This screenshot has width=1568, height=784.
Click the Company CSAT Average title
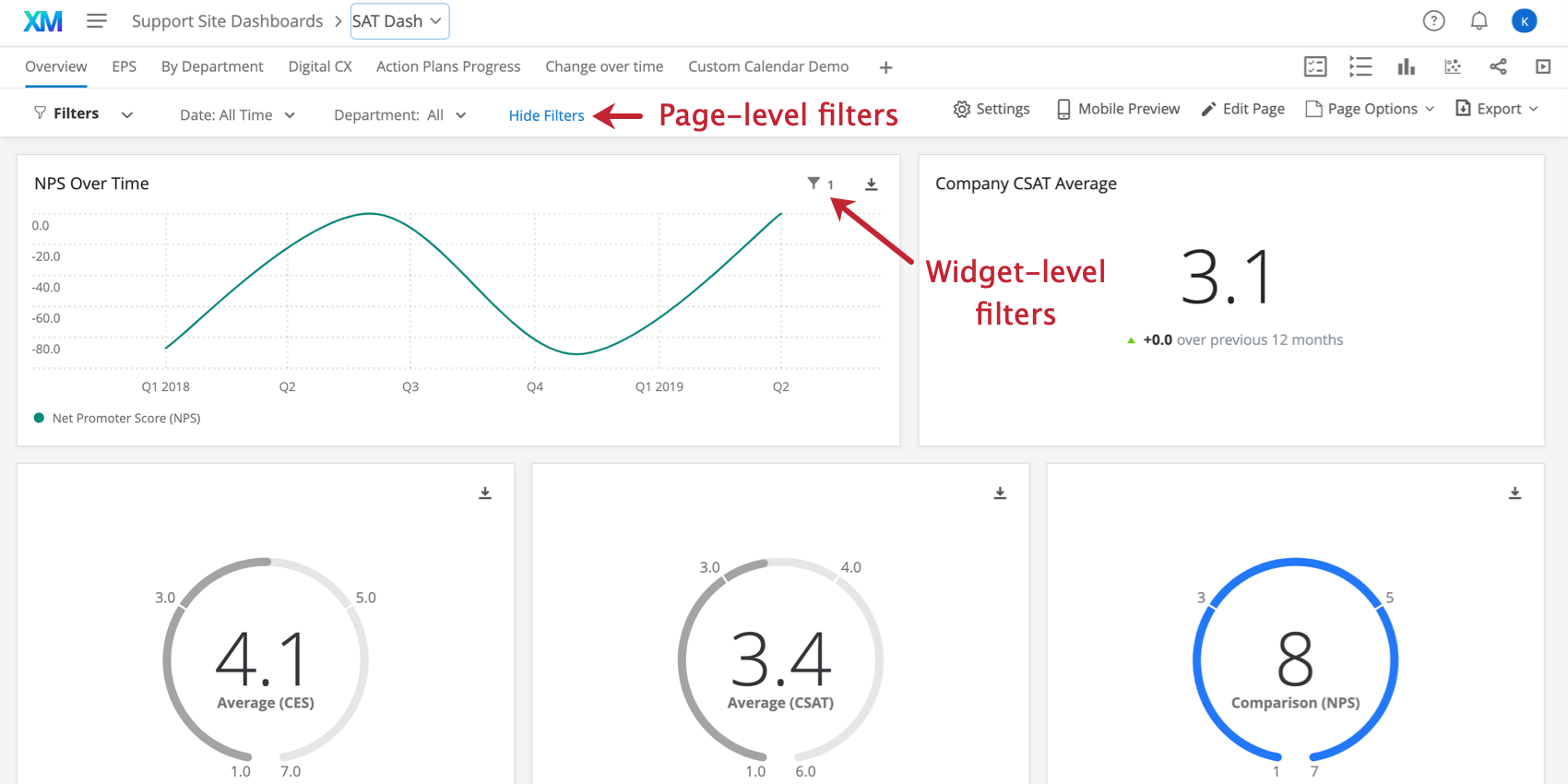tap(1026, 184)
